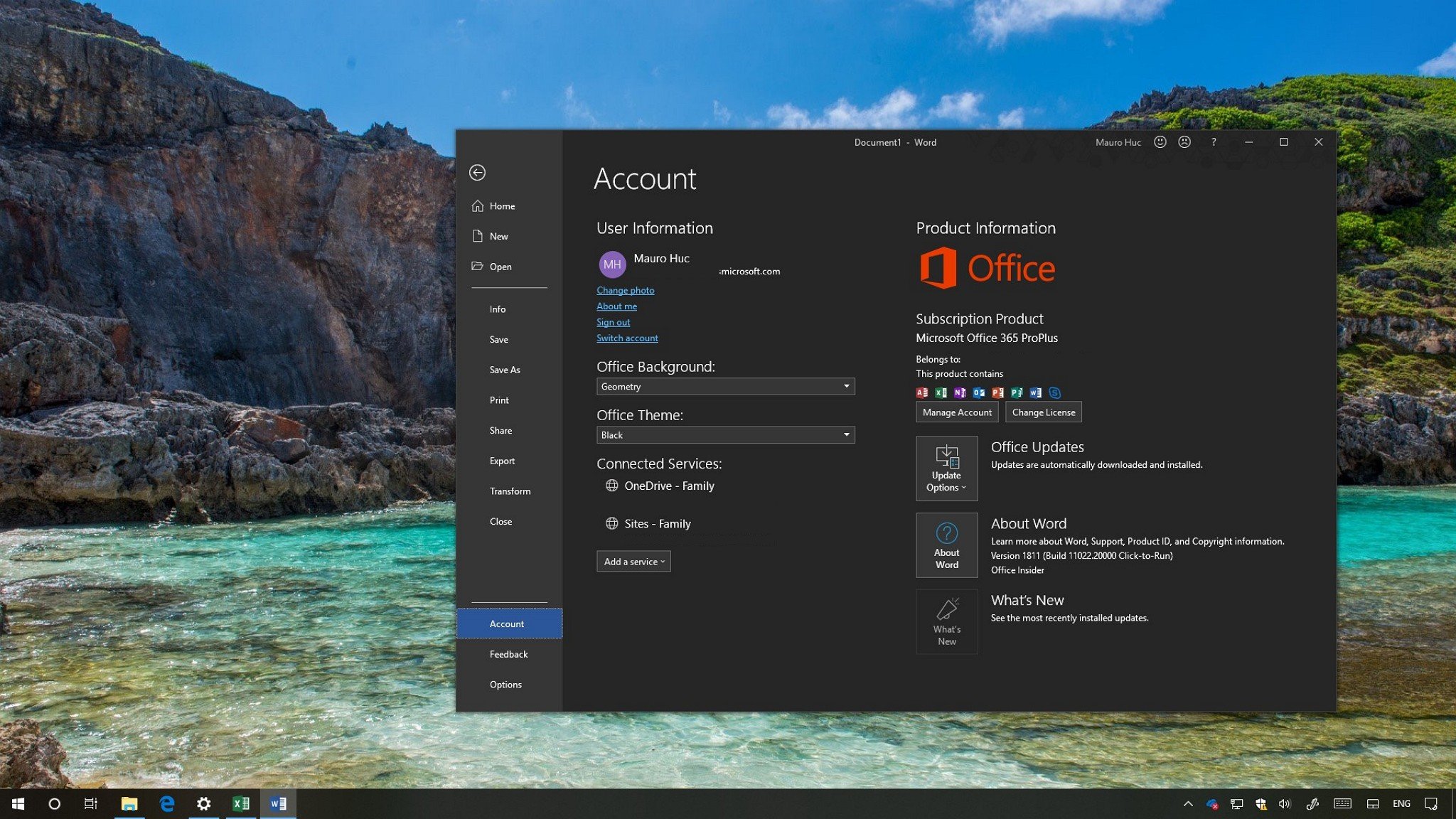The image size is (1456, 819).
Task: Click the Word icon in the taskbar
Action: click(278, 803)
